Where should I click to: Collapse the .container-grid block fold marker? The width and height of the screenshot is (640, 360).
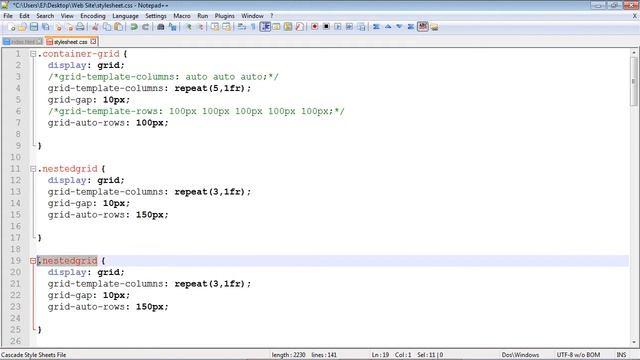coord(33,53)
